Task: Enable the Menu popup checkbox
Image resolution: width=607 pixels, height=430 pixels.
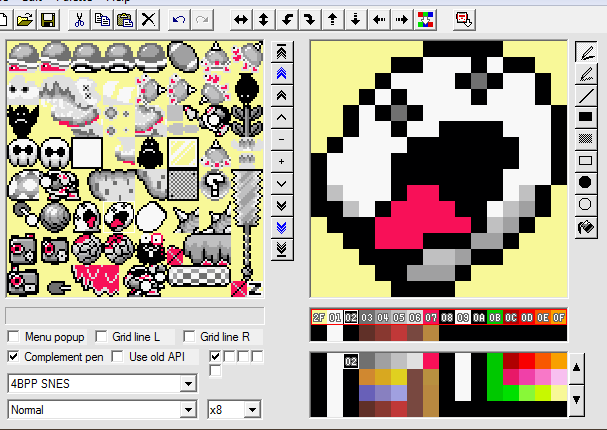Action: [14, 337]
